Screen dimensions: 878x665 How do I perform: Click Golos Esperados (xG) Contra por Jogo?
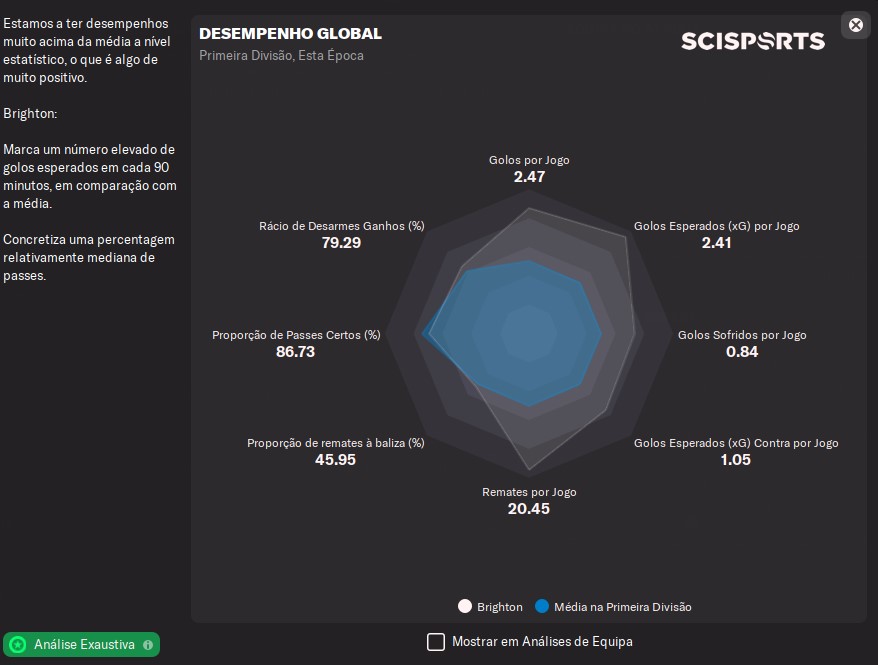[736, 443]
